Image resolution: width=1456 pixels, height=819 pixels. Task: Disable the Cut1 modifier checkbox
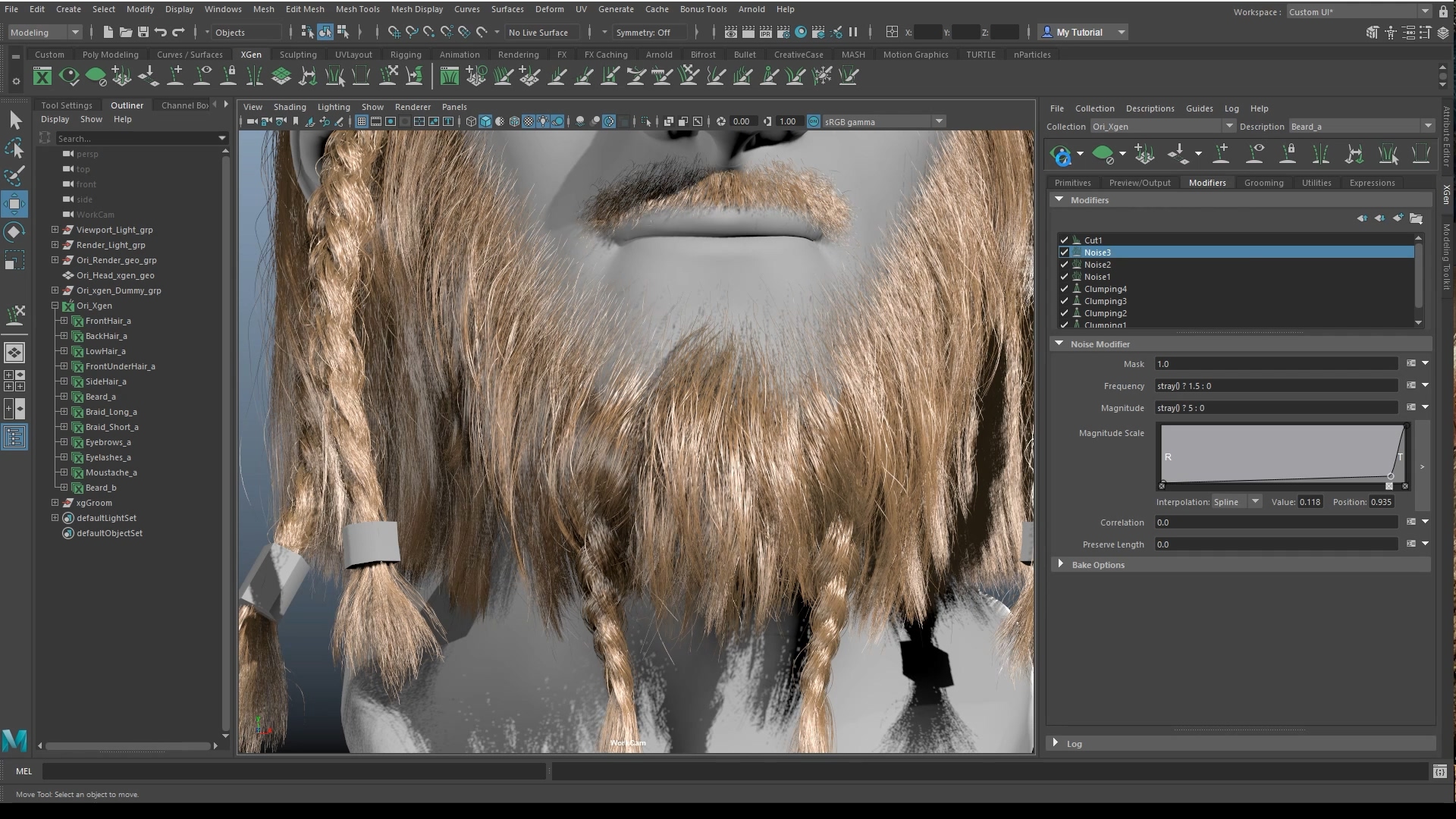point(1064,240)
